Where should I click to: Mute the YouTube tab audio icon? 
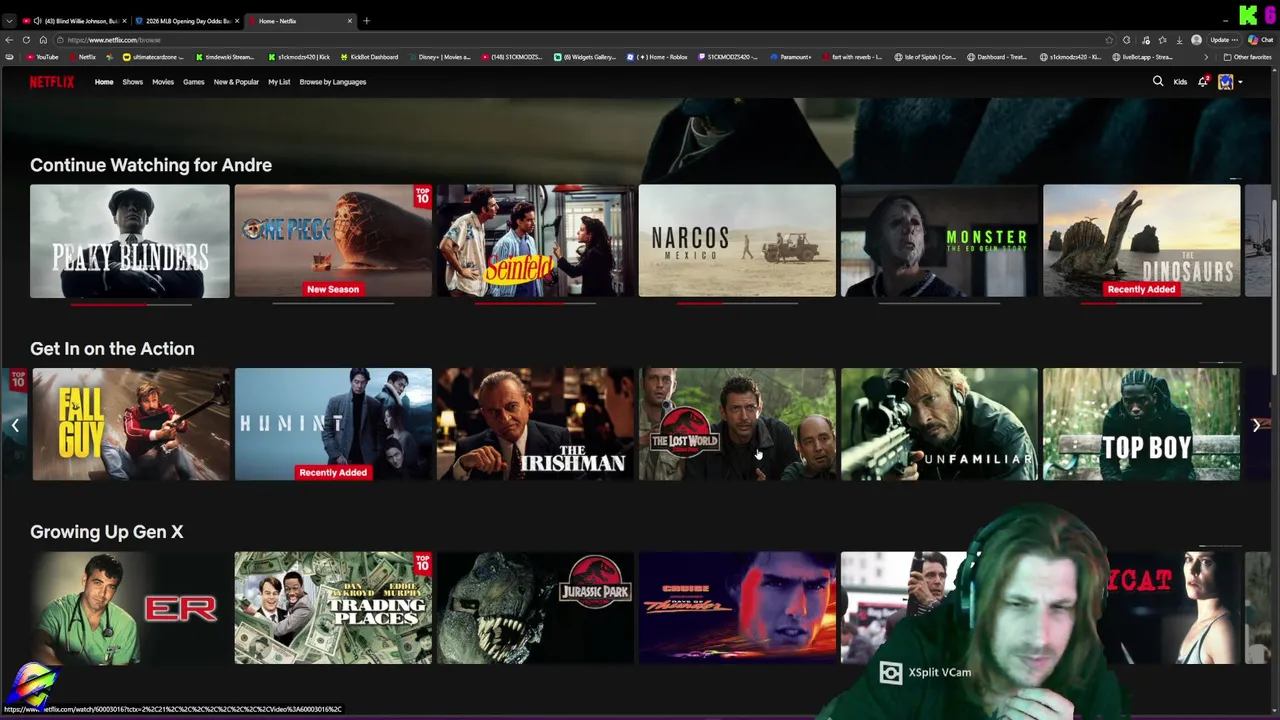pos(37,20)
